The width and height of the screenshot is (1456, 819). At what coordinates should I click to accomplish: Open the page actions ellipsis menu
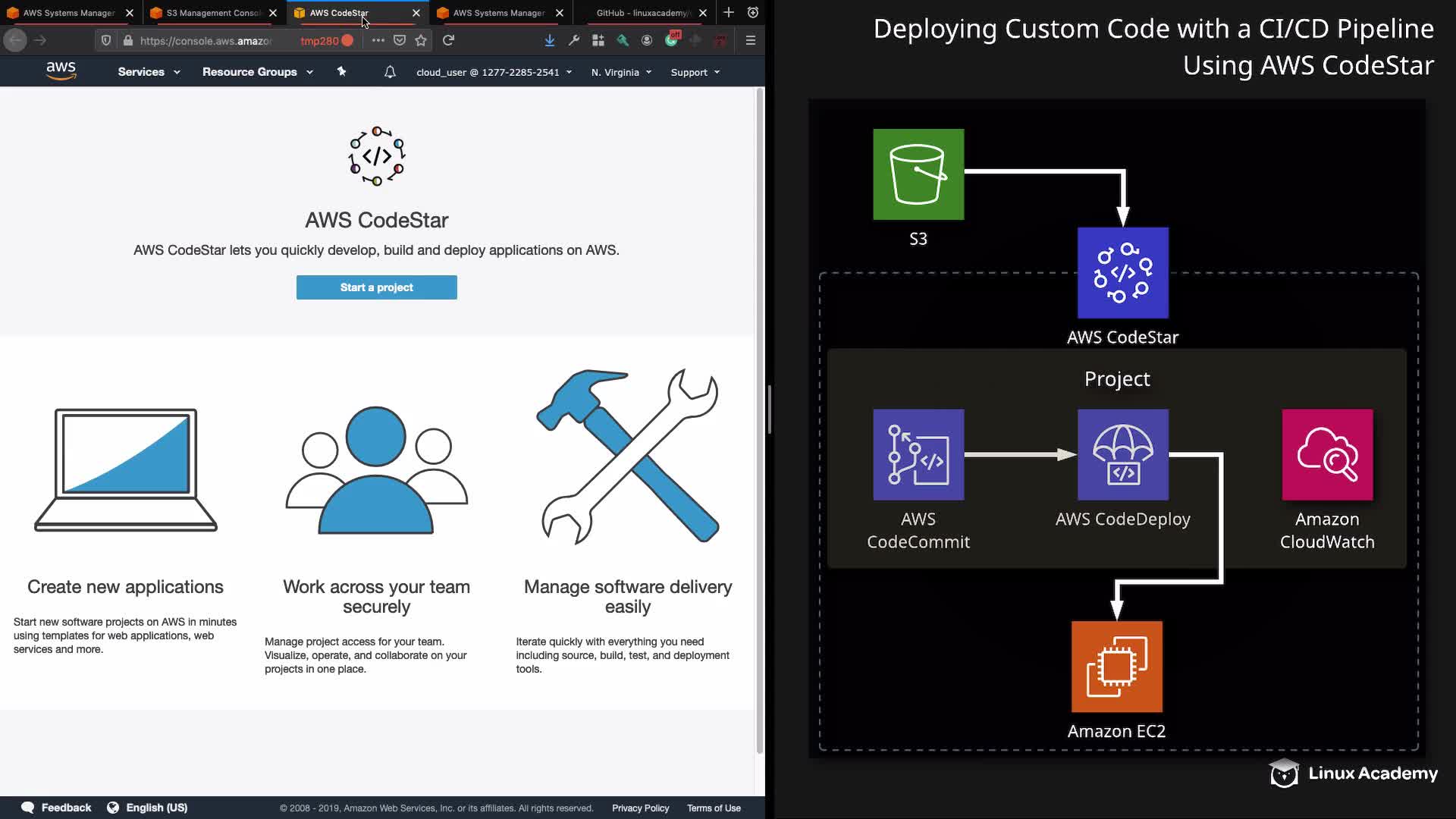point(378,40)
